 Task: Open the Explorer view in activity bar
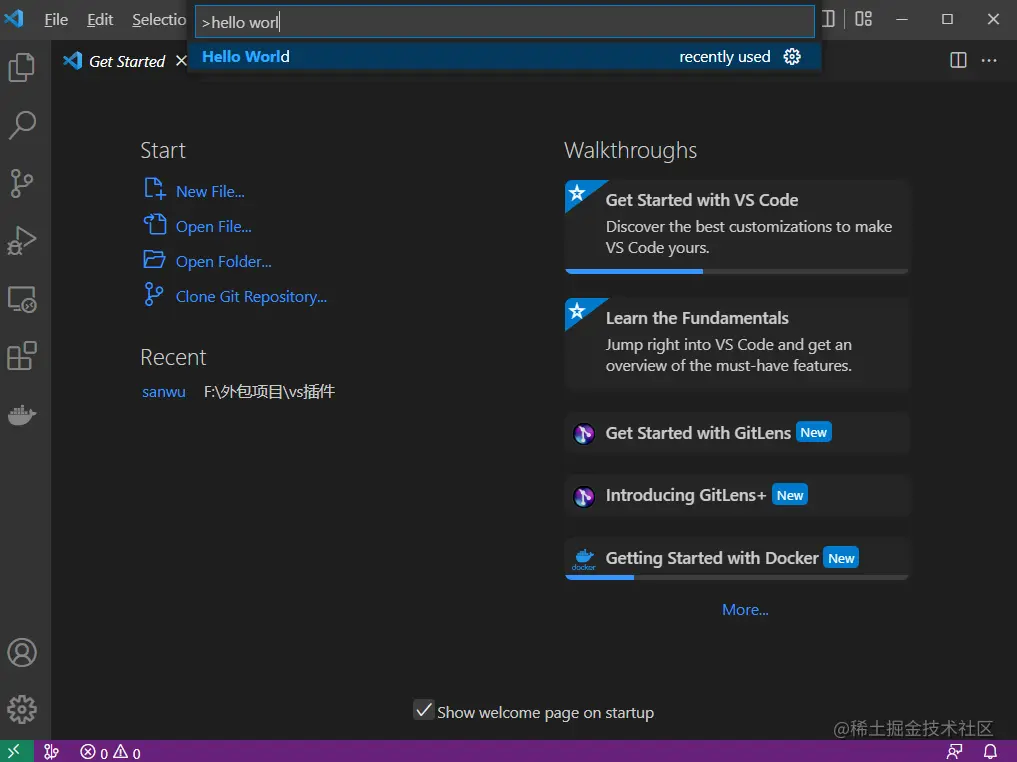click(x=22, y=67)
